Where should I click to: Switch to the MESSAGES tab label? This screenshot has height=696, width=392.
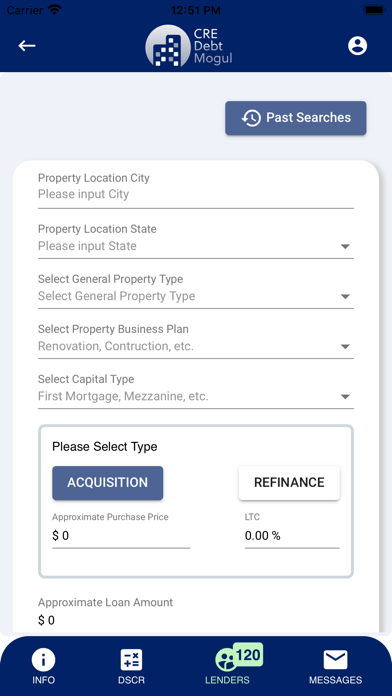pyautogui.click(x=335, y=680)
